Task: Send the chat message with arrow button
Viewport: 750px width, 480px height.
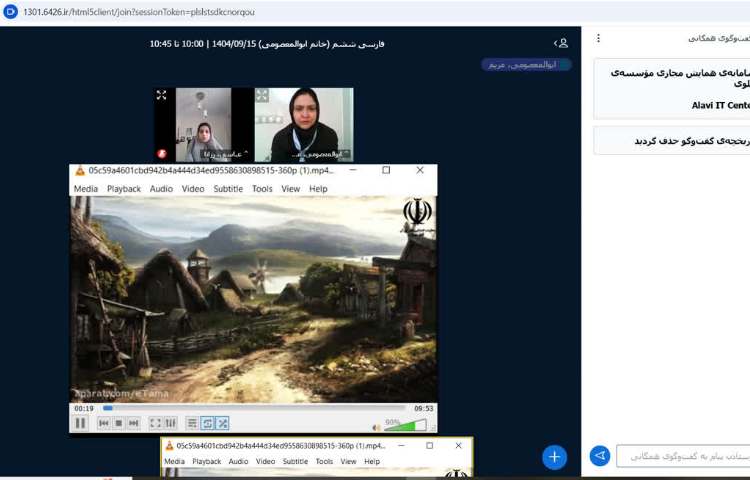Action: [x=600, y=456]
